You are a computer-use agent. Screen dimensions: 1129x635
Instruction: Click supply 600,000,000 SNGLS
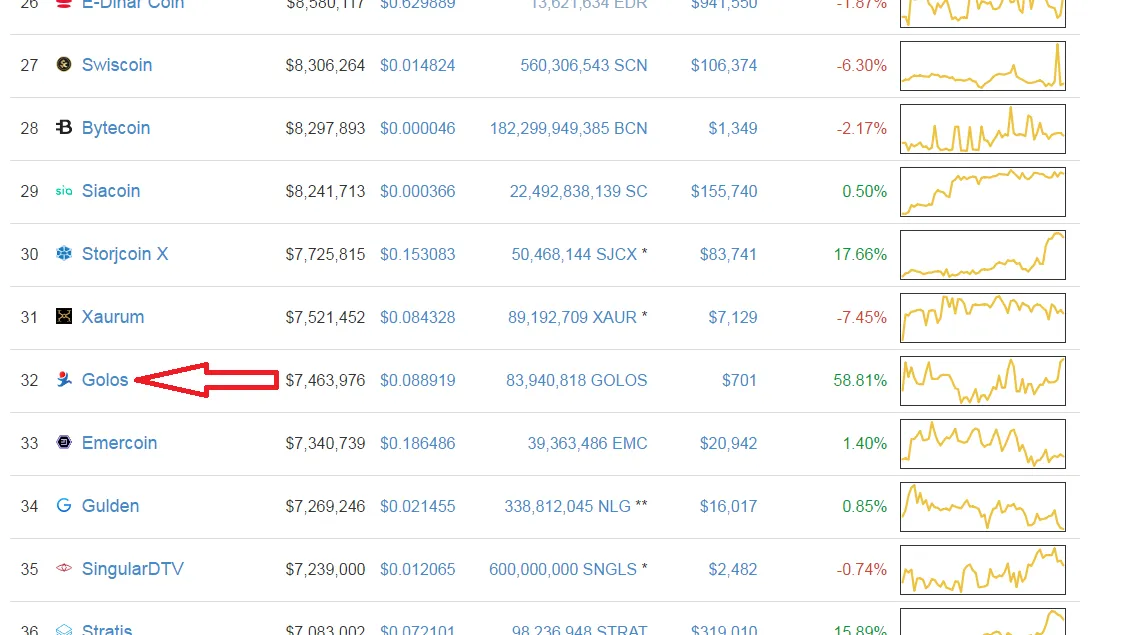click(x=563, y=569)
